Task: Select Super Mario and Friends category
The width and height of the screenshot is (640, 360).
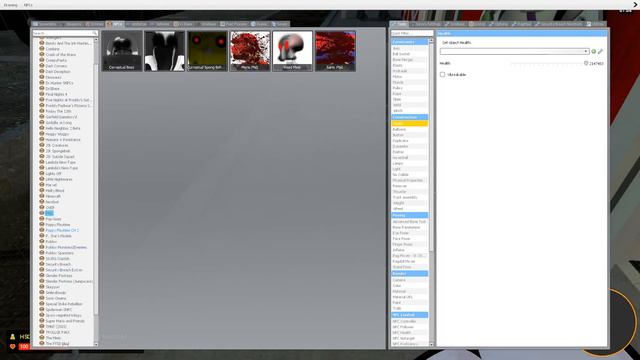Action: pos(65,321)
